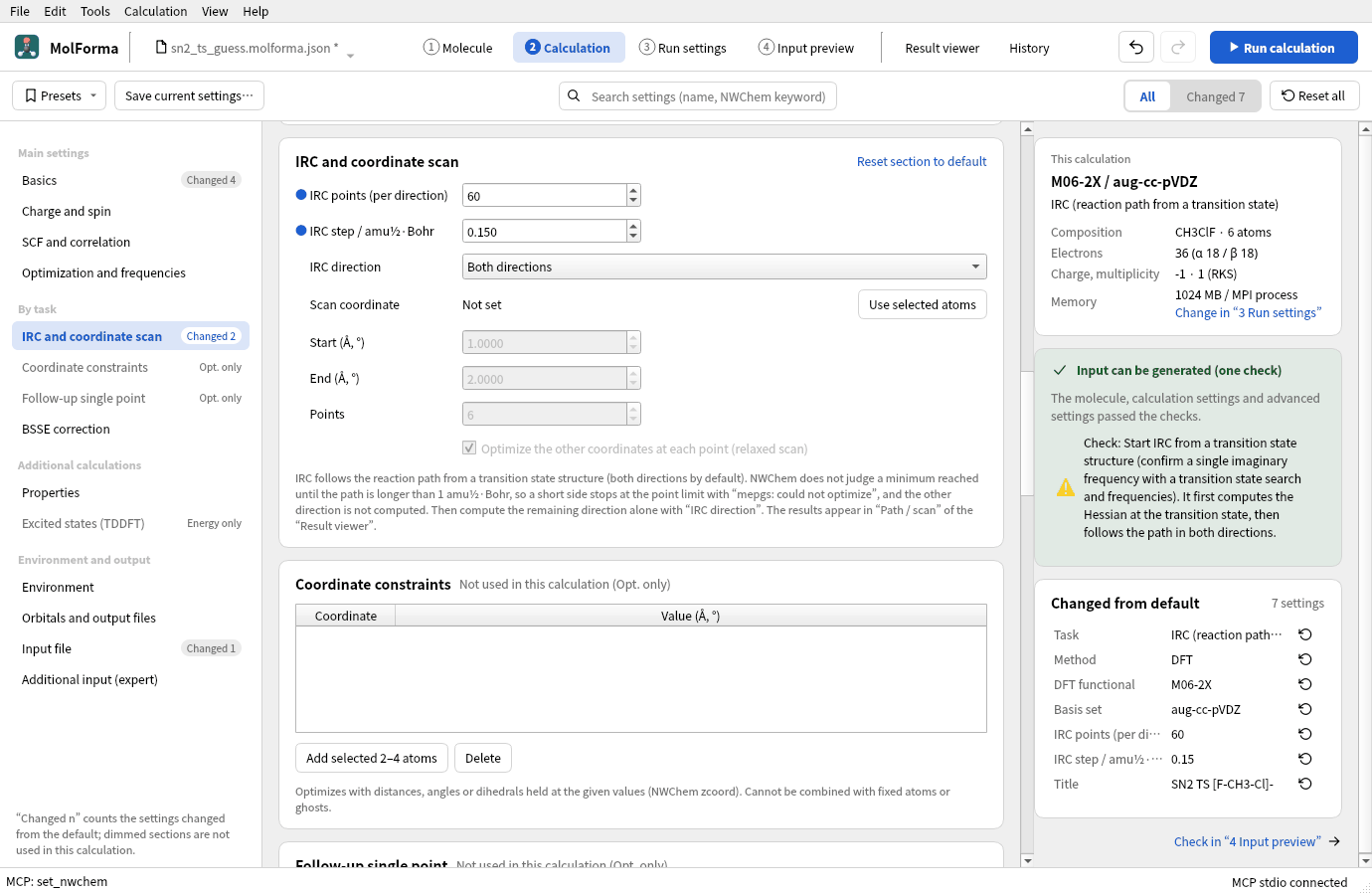Reset IRC step setting via icon
The width and height of the screenshot is (1372, 895).
coord(1305,759)
